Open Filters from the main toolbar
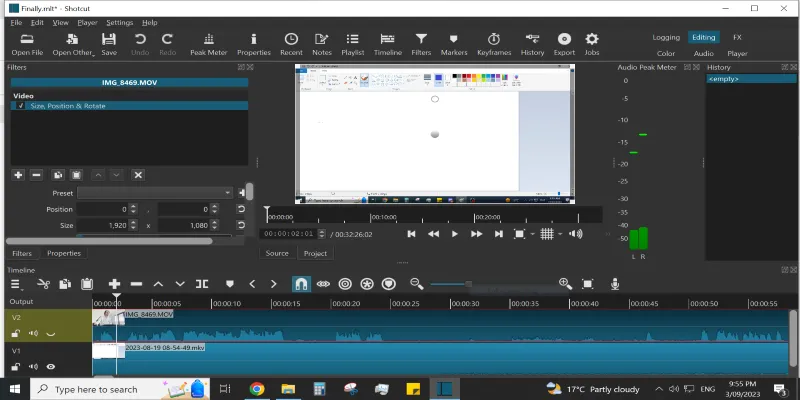 click(421, 44)
